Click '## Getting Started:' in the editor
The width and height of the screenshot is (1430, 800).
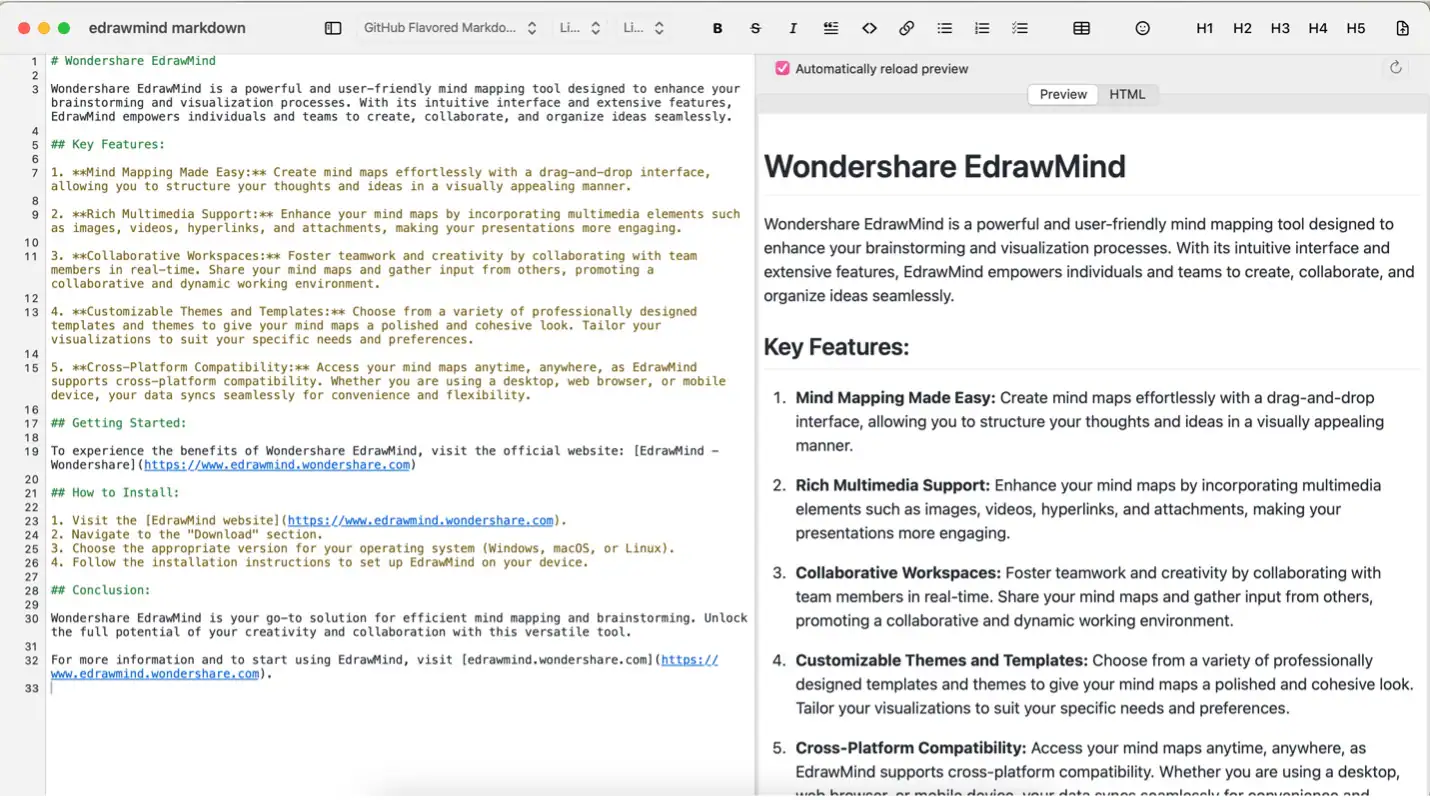click(119, 423)
